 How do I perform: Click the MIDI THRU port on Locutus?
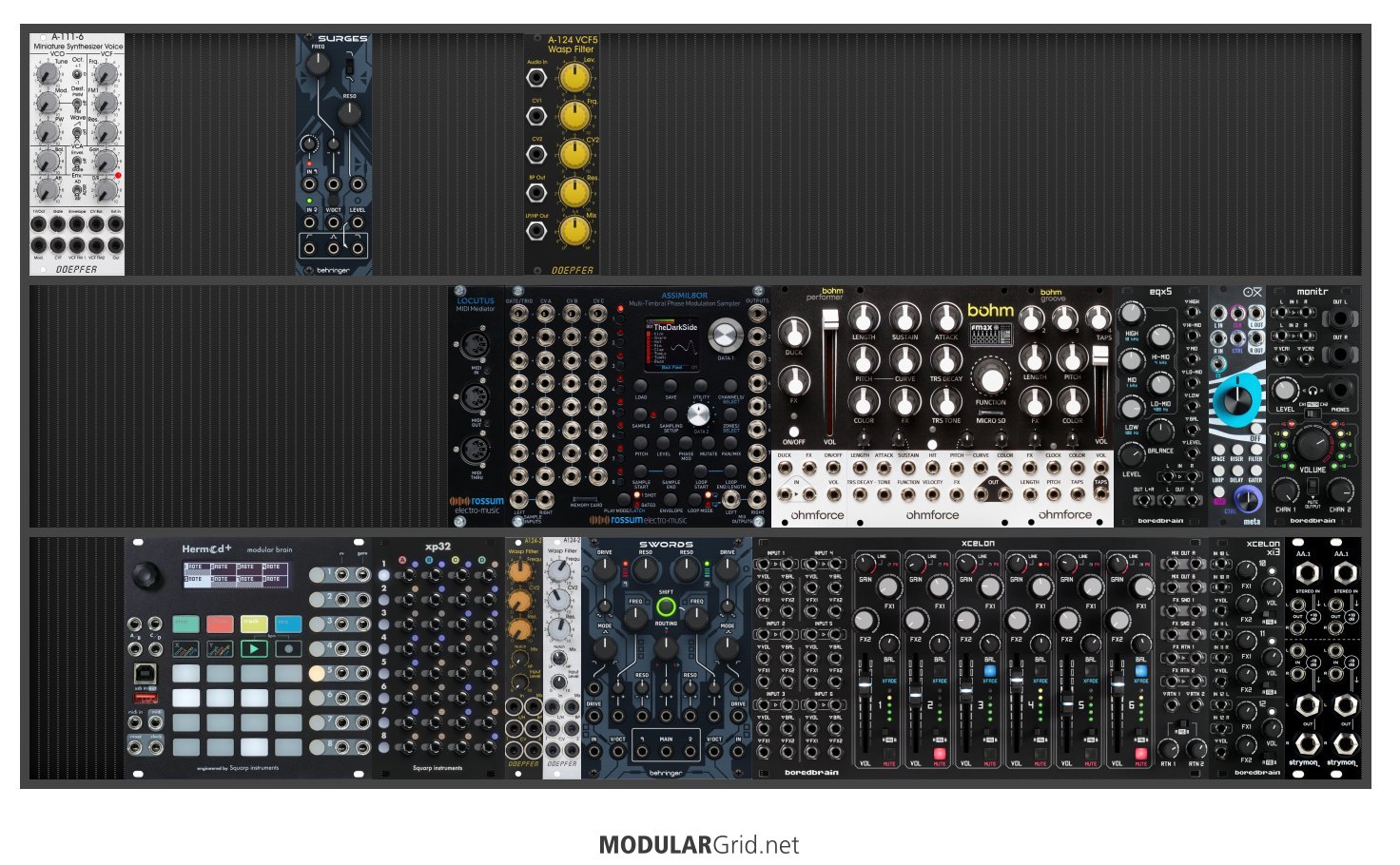476,451
